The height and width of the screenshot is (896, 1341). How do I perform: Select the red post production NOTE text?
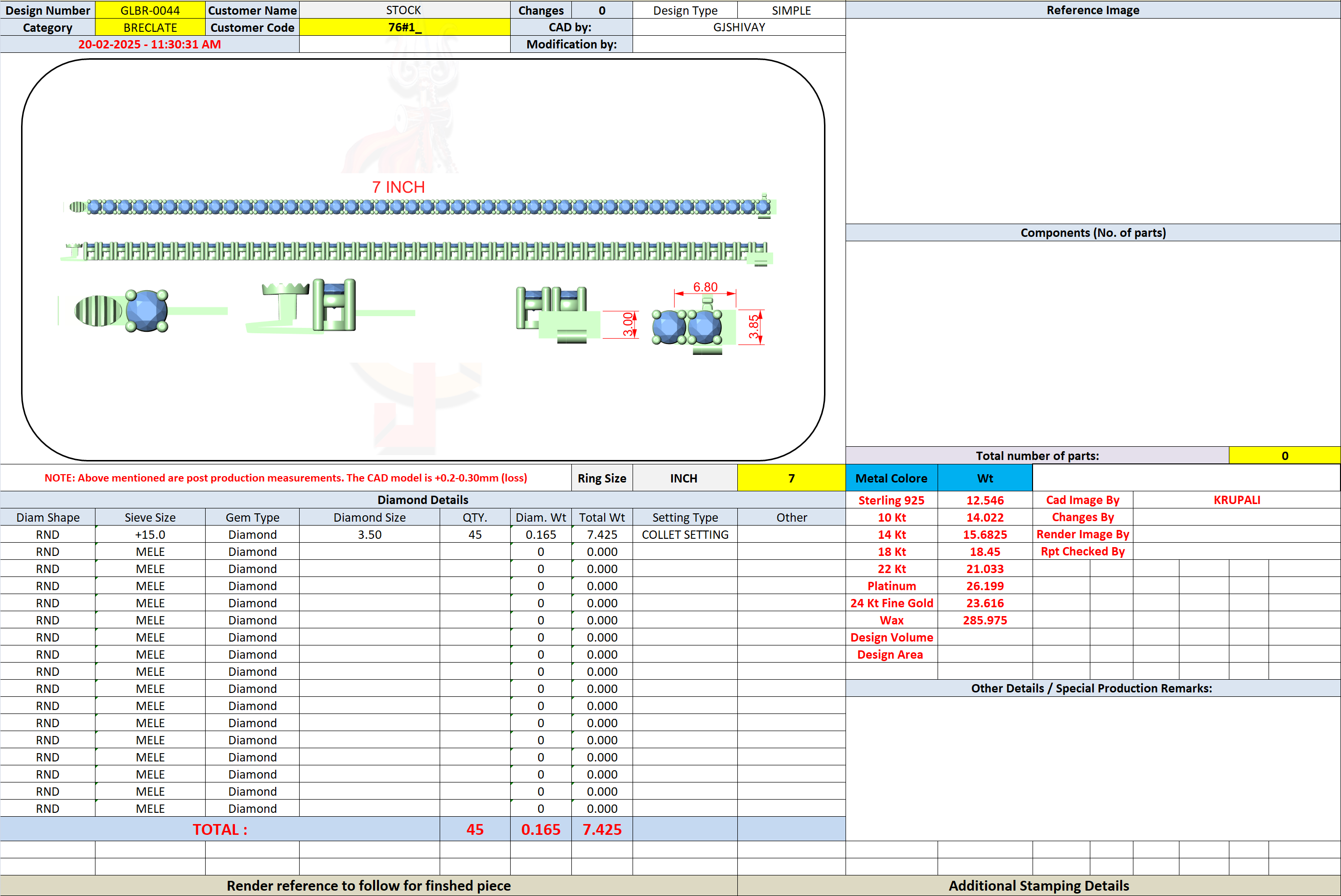tap(286, 478)
